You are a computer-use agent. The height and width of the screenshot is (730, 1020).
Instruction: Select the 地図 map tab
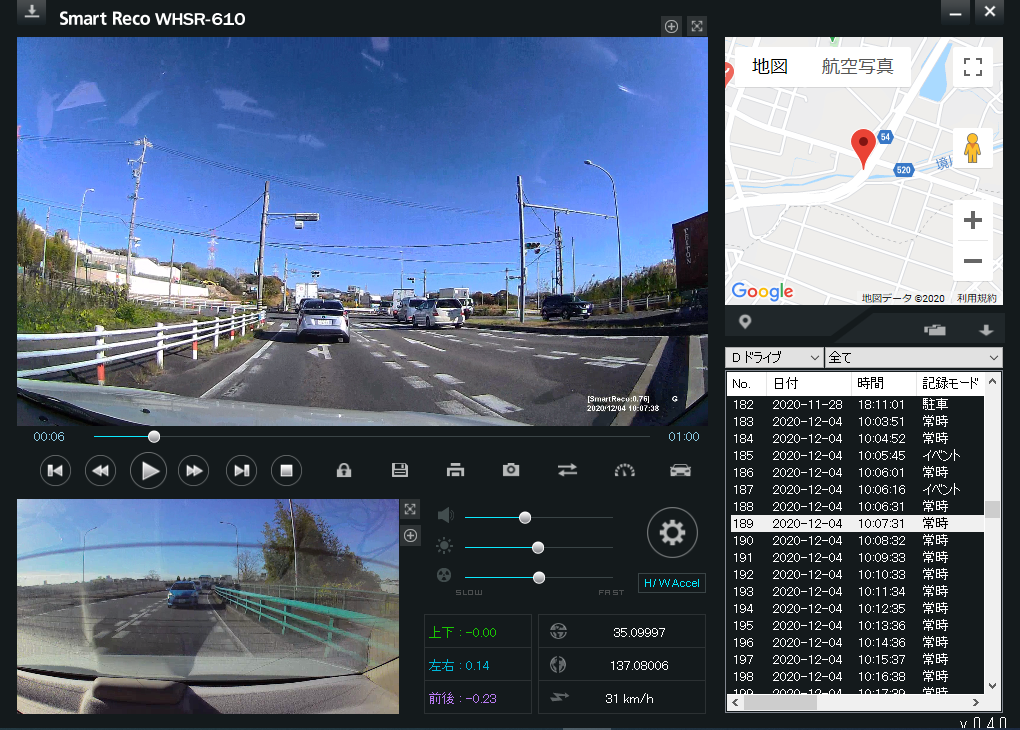770,67
